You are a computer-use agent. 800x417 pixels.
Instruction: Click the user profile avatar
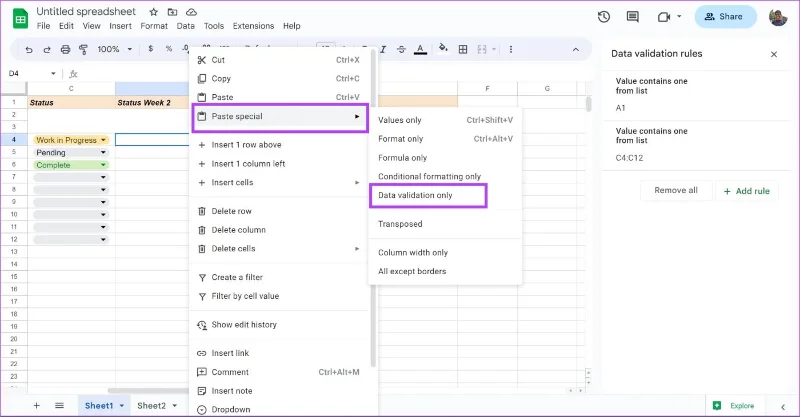(778, 17)
